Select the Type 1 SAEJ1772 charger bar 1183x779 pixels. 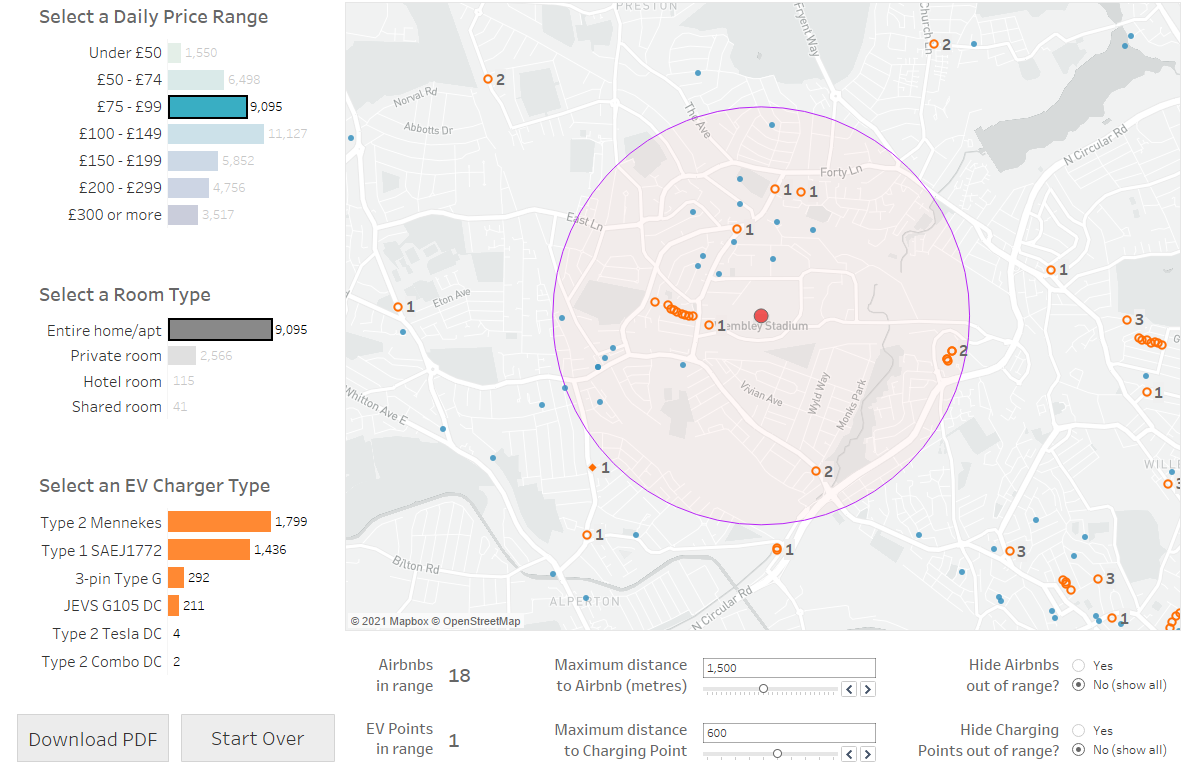point(208,550)
